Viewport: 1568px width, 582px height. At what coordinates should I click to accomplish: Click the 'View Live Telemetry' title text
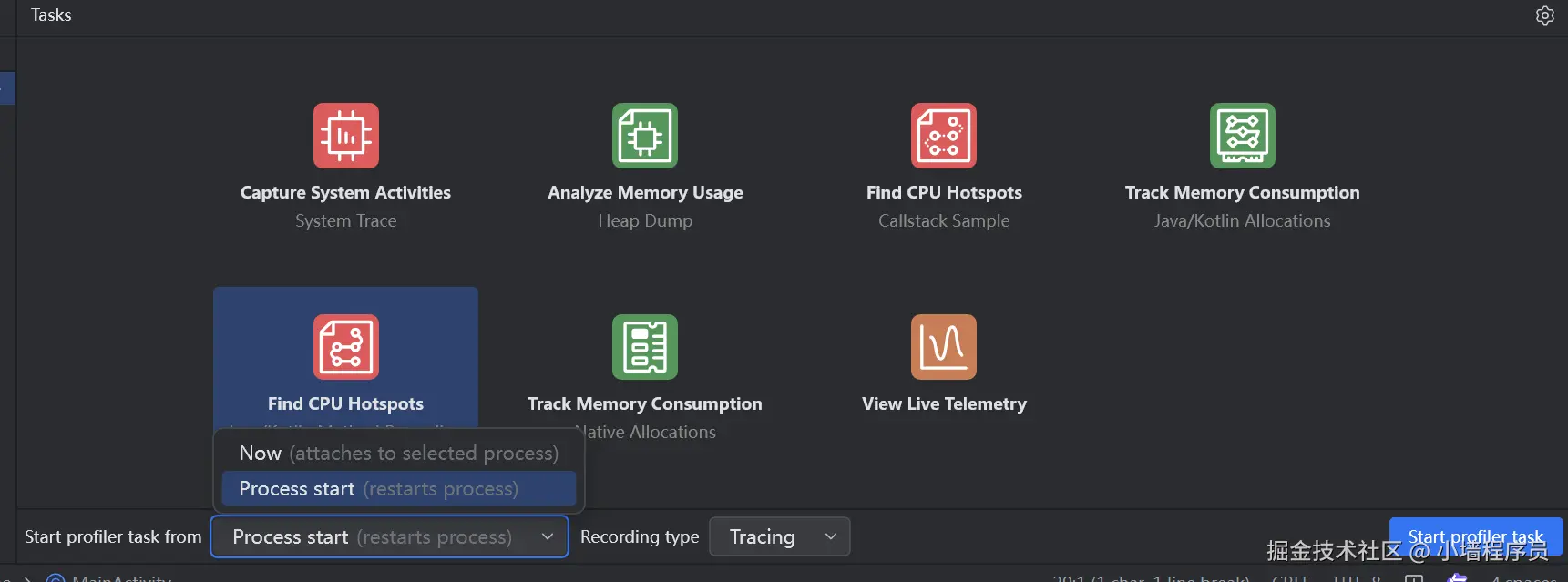(944, 404)
